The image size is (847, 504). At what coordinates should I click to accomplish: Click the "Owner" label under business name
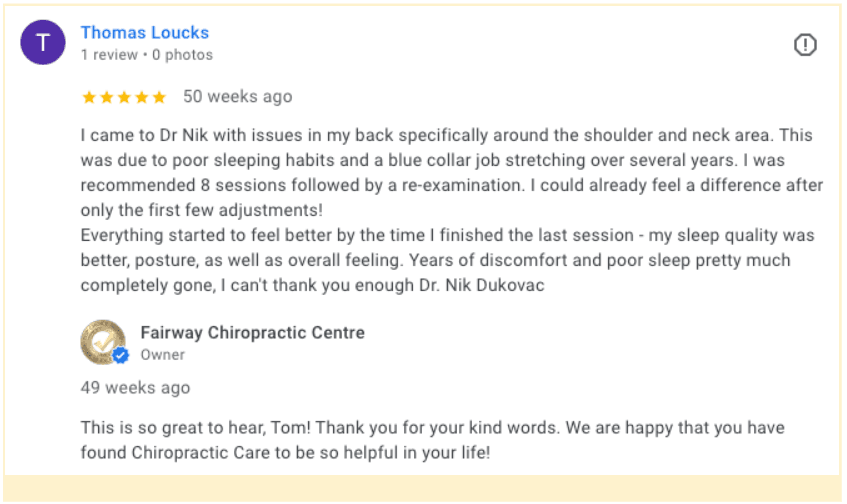163,354
